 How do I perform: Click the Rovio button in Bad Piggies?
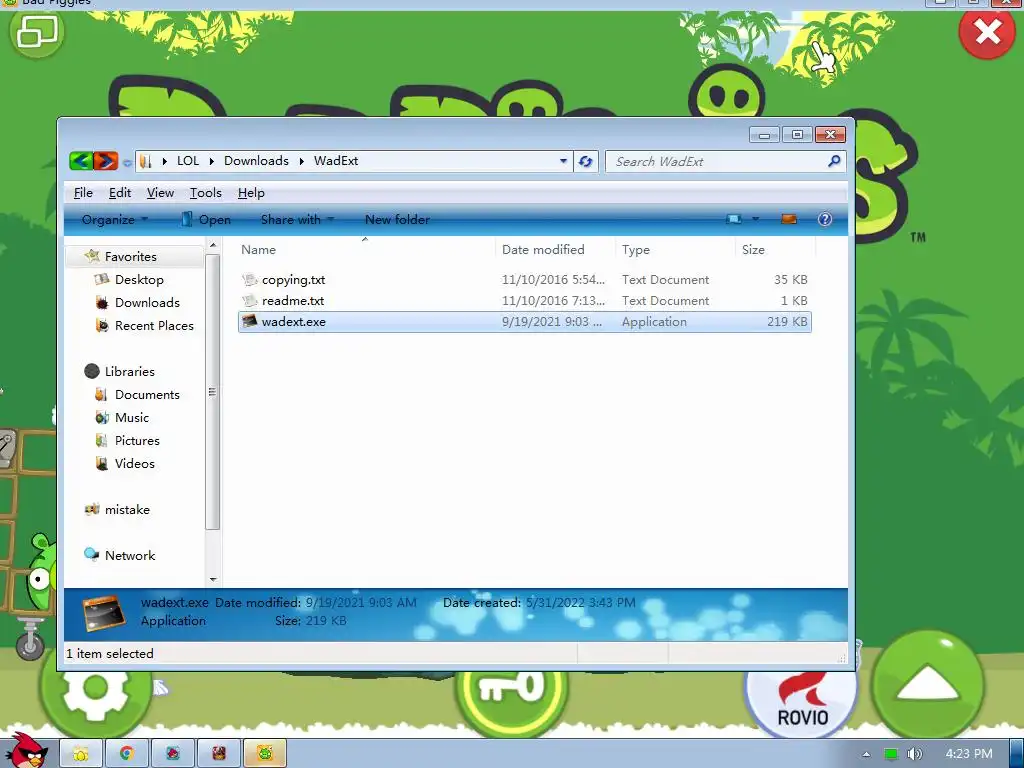801,701
